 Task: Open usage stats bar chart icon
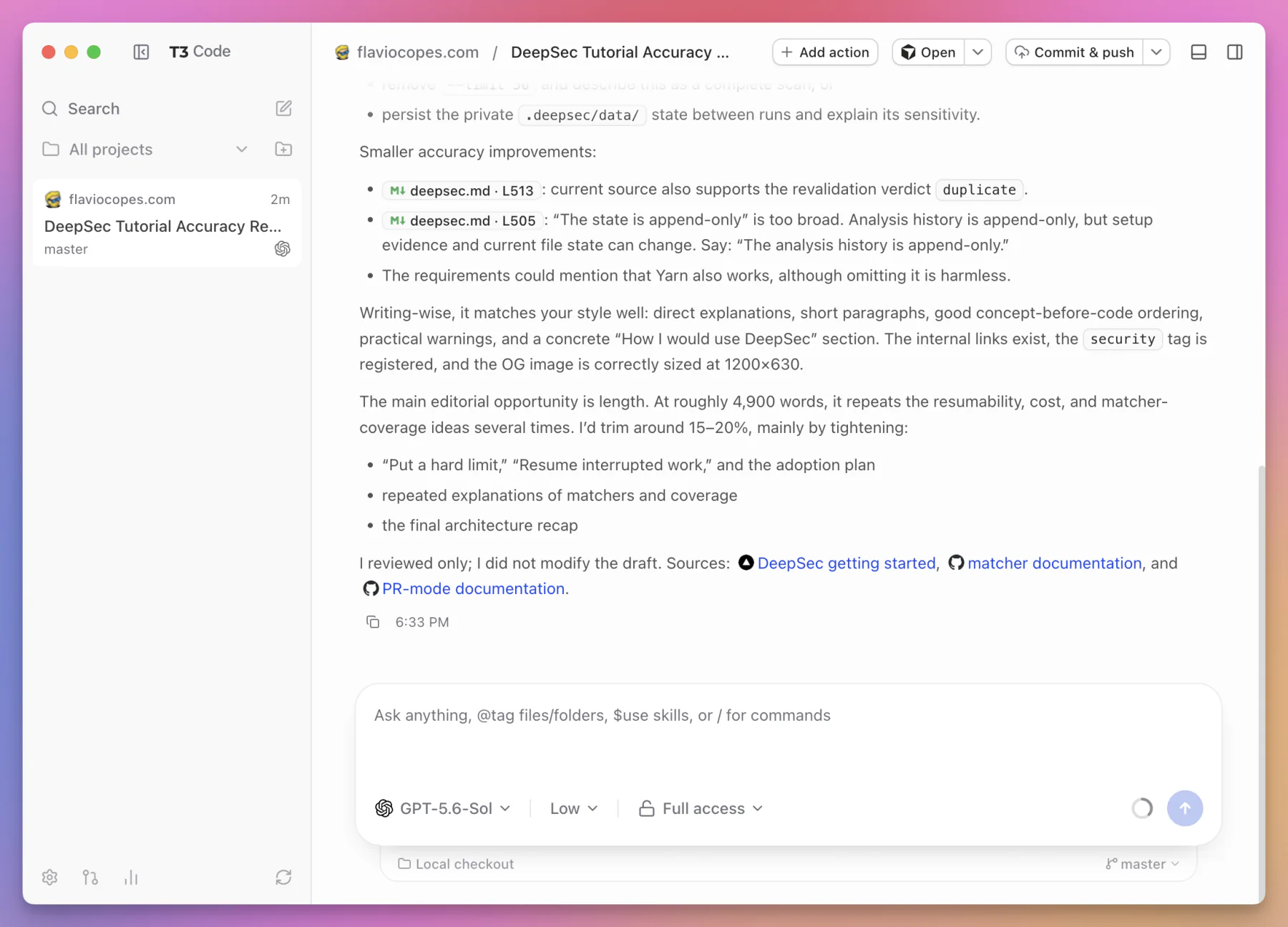click(x=131, y=877)
